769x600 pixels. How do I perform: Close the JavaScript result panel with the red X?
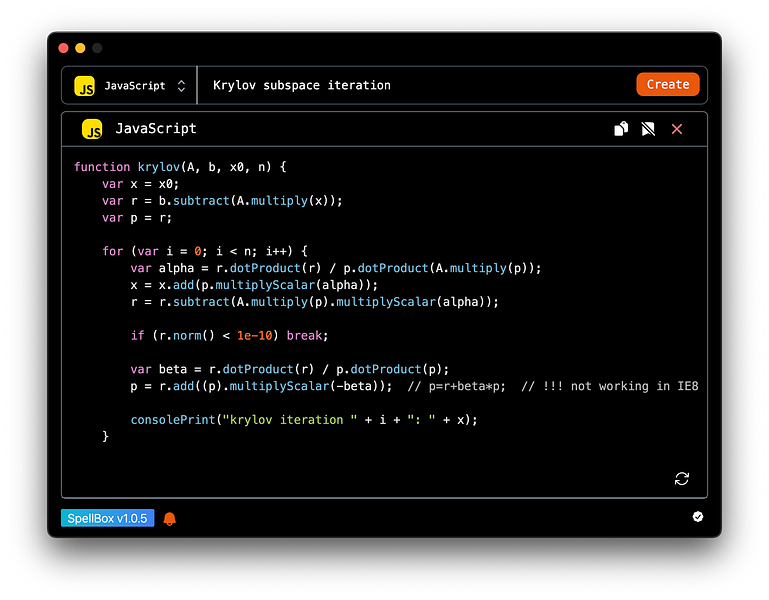(677, 129)
